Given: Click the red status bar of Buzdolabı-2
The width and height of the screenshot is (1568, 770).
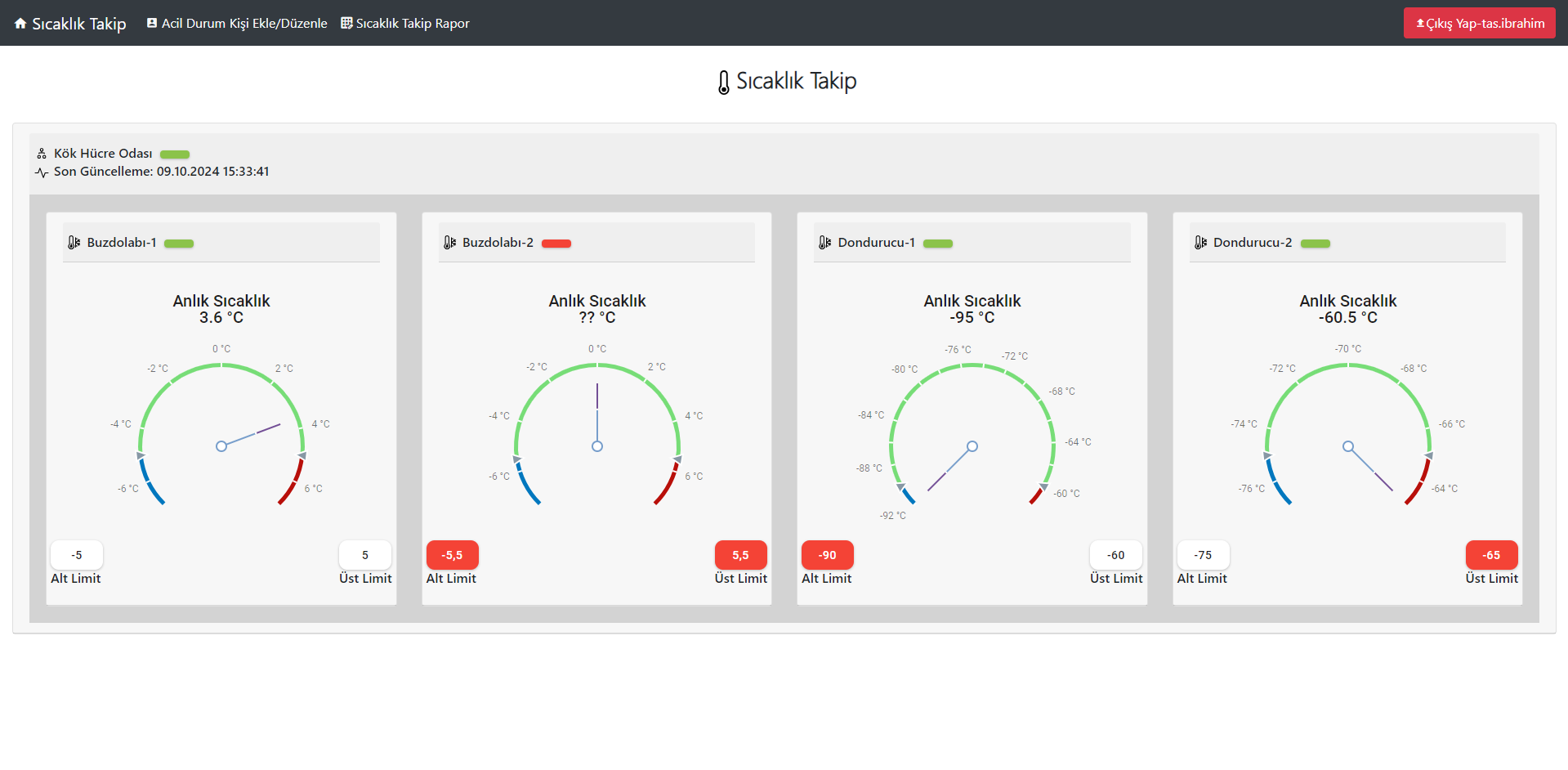Looking at the screenshot, I should click(556, 244).
